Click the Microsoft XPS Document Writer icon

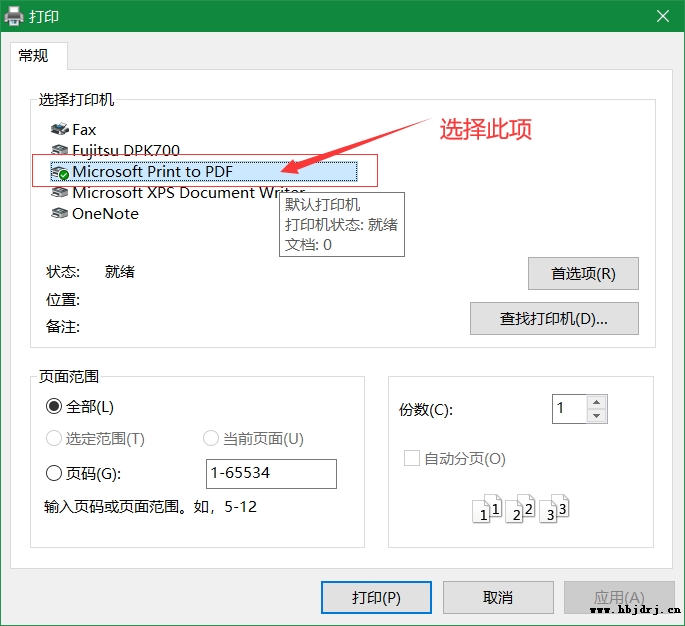(x=60, y=192)
